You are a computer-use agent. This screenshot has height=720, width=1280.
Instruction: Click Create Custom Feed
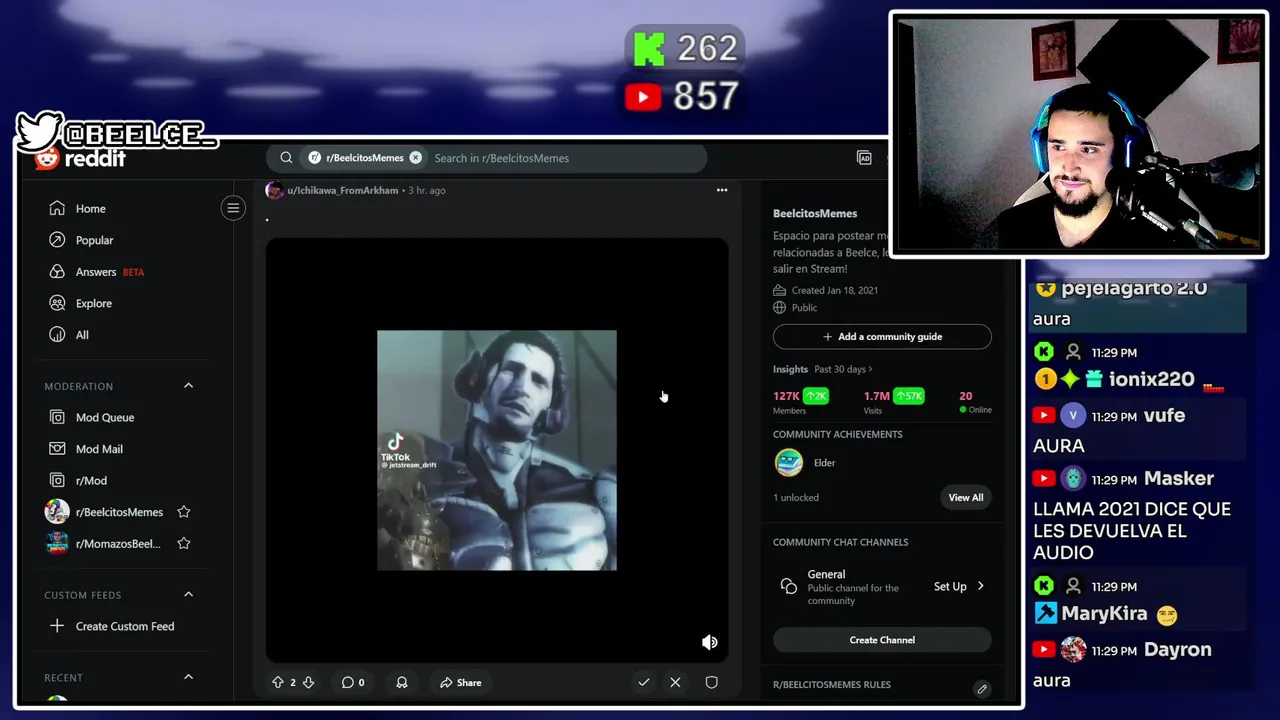tap(126, 626)
